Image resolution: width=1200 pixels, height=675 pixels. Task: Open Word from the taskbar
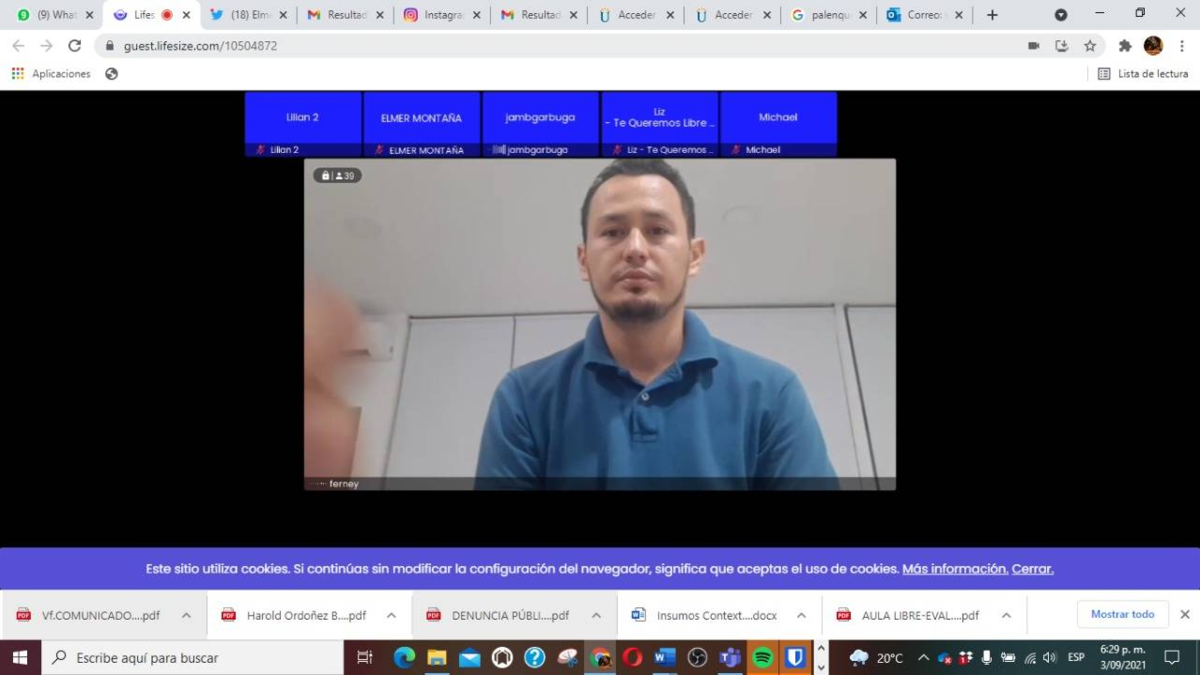(665, 657)
